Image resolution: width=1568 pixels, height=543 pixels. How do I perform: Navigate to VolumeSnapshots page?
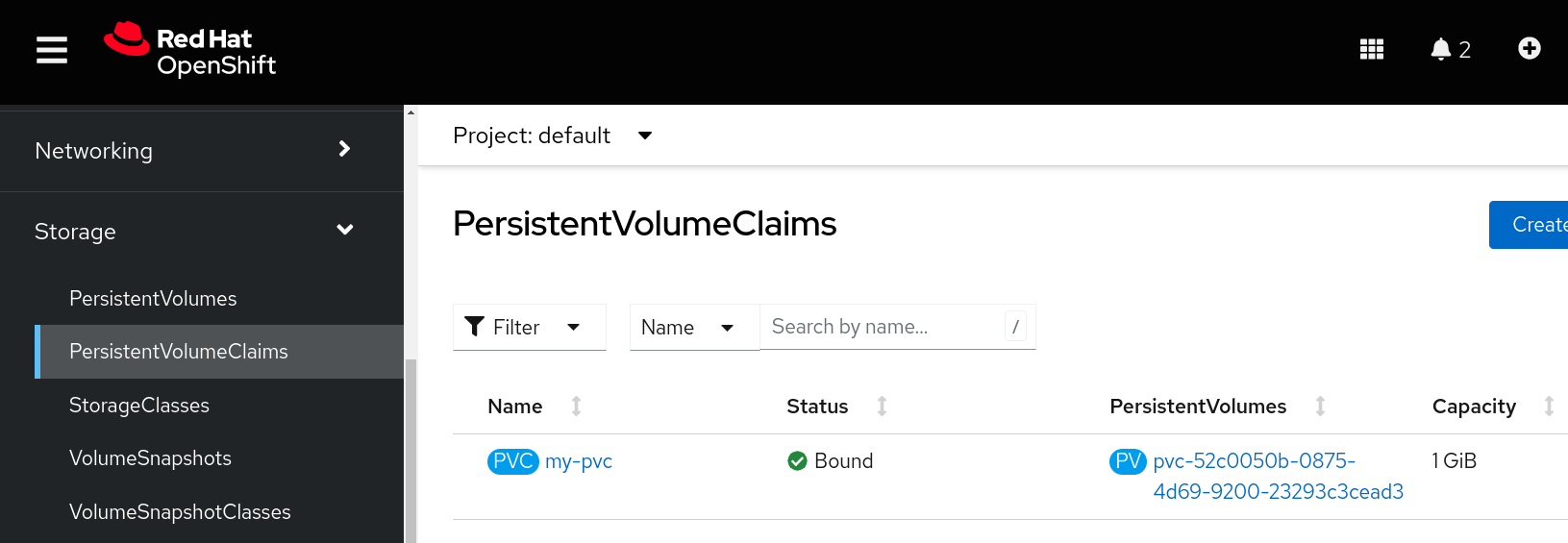tap(150, 458)
